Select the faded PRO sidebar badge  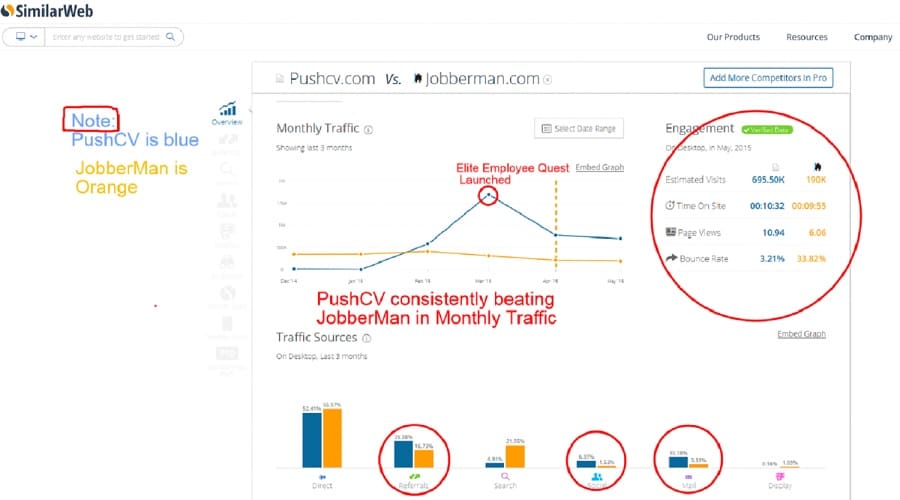pos(227,352)
